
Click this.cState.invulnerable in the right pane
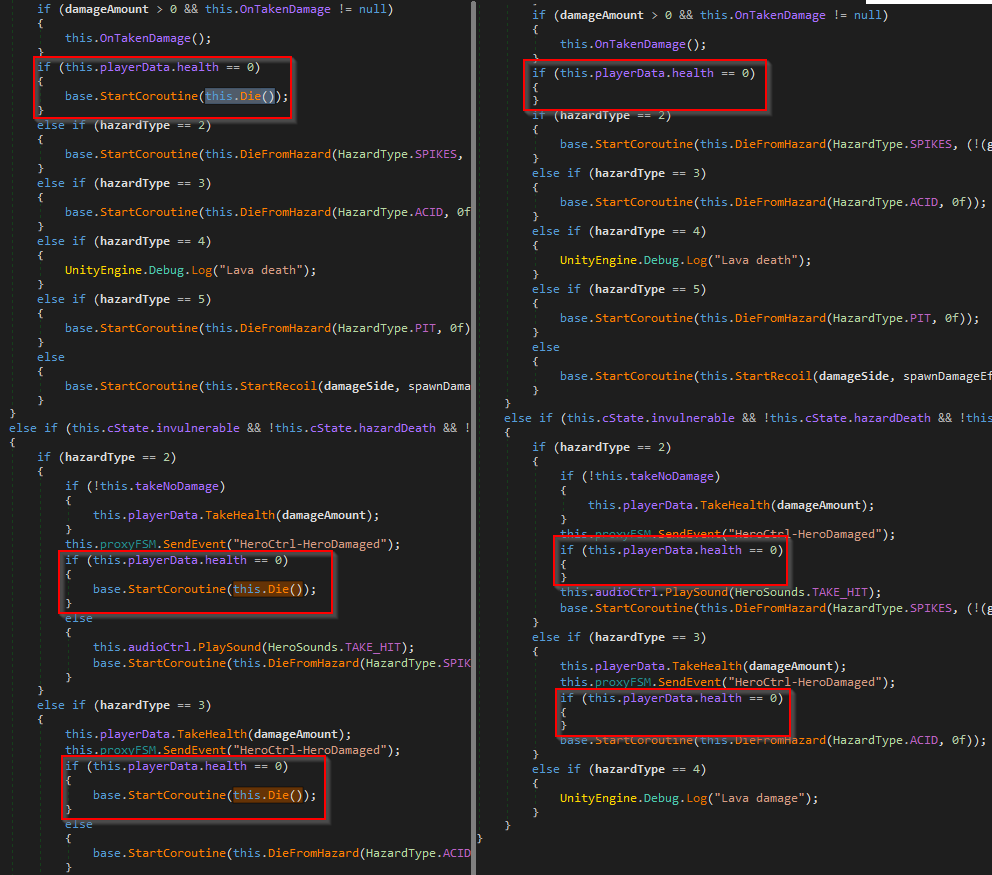click(x=651, y=418)
